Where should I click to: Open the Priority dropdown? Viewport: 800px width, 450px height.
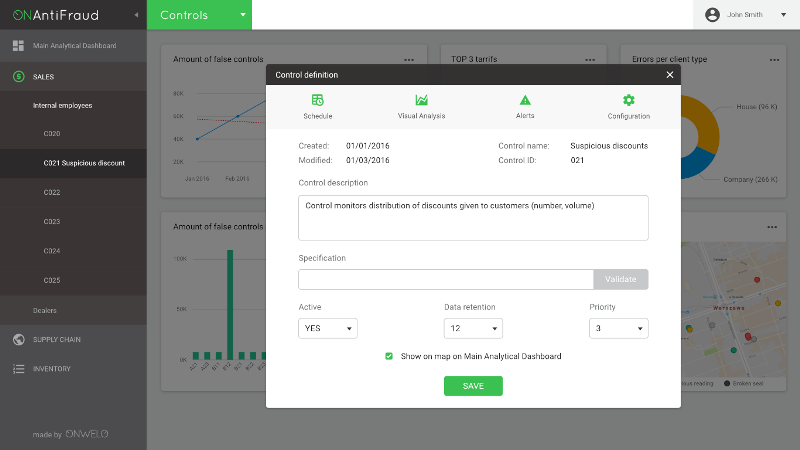[618, 328]
